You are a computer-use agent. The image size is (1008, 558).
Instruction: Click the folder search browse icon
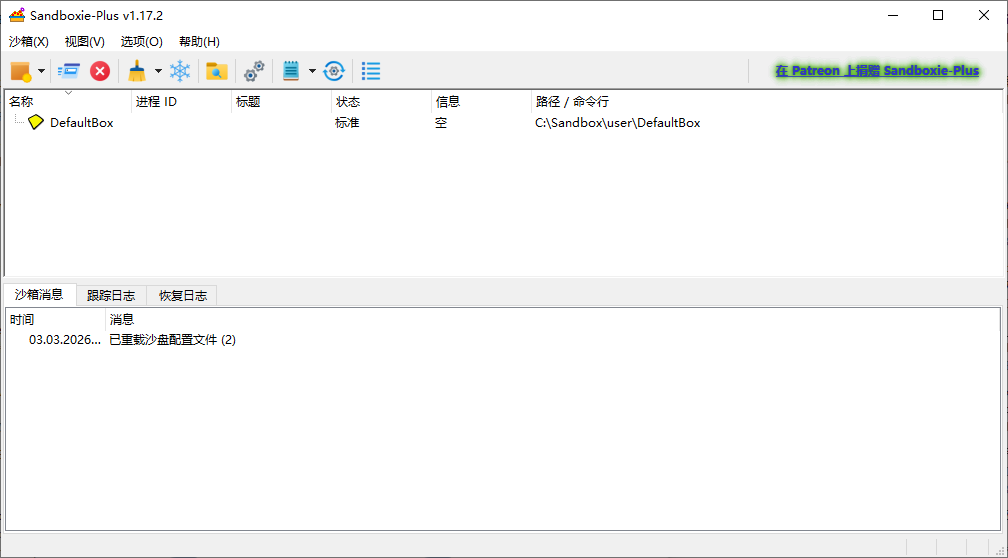(216, 71)
